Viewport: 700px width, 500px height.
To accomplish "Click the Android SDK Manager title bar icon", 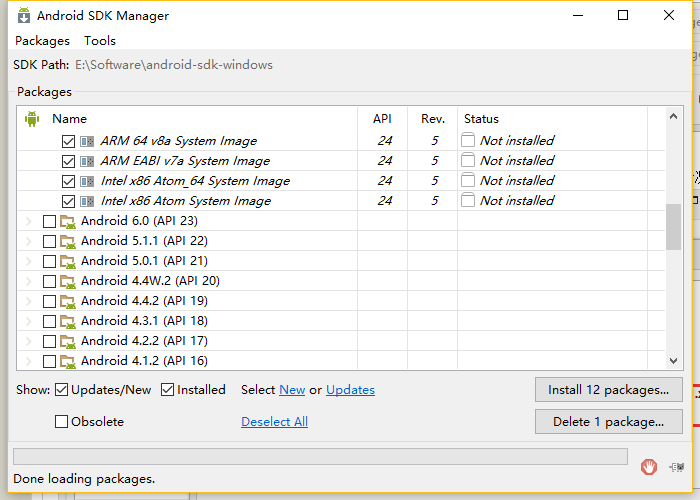I will coord(24,15).
